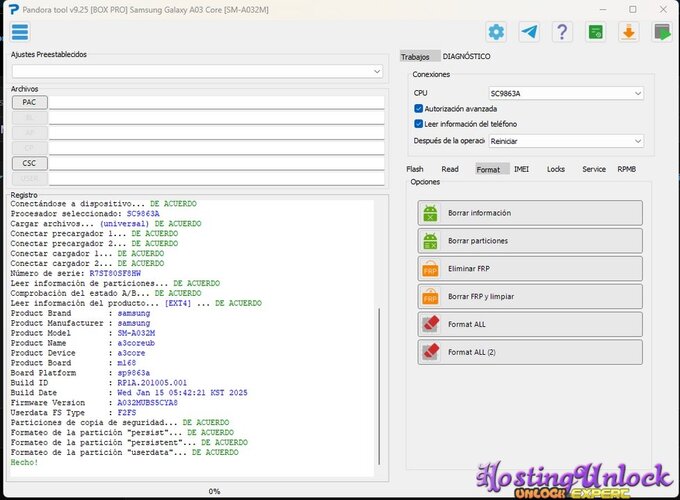Click the green screenshot tool icon

coord(595,32)
